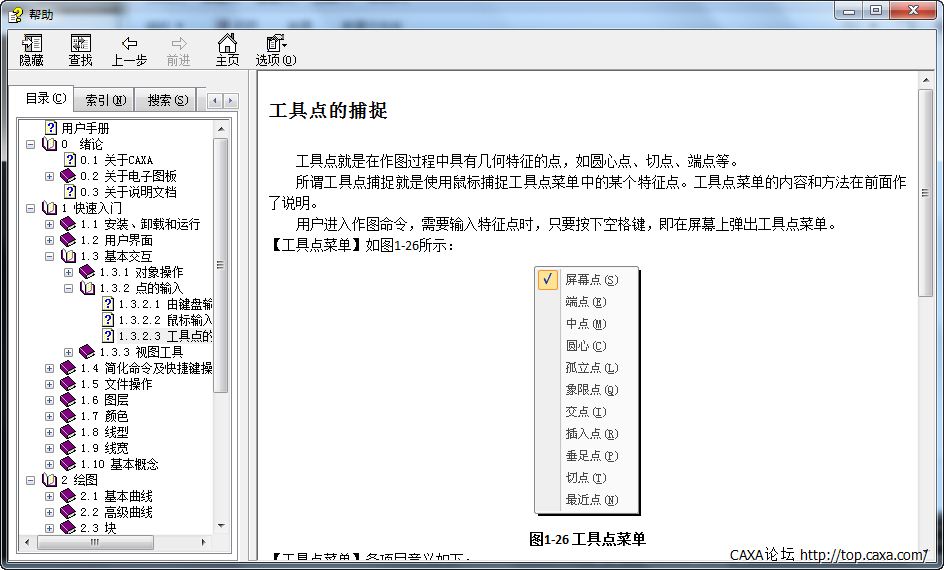
Task: Switch to the 索引(N) tab
Action: 105,101
